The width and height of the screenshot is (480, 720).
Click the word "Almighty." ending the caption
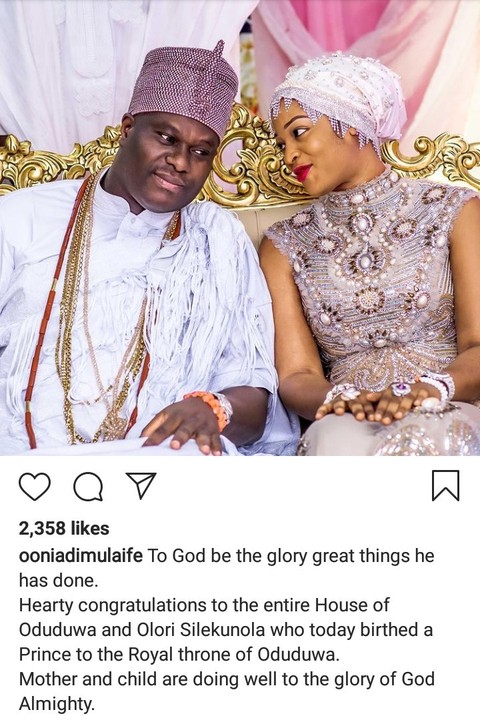click(57, 704)
